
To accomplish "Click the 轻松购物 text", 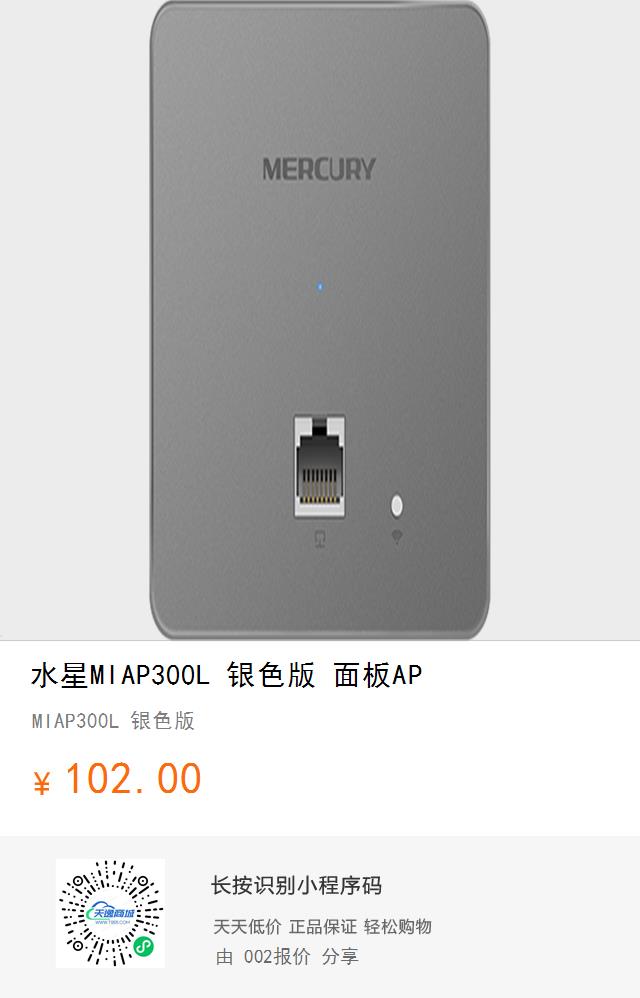I will click(398, 927).
